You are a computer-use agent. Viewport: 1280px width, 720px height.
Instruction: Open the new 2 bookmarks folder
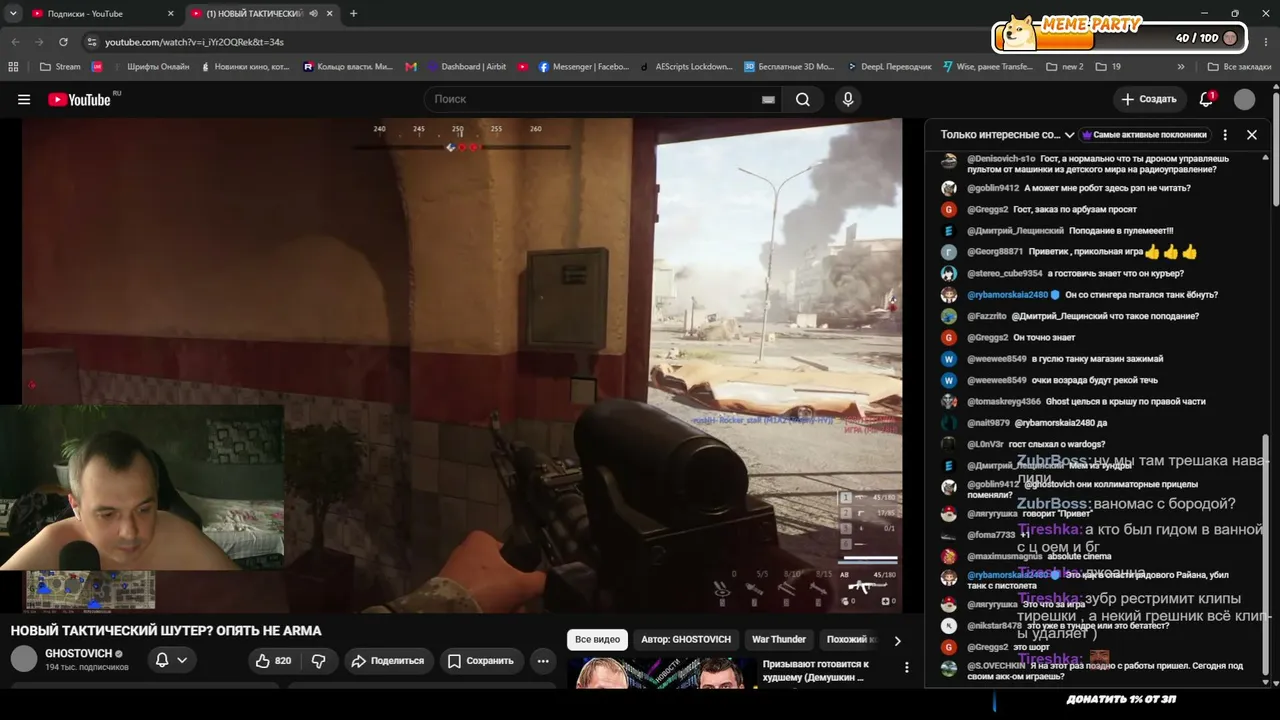1065,67
